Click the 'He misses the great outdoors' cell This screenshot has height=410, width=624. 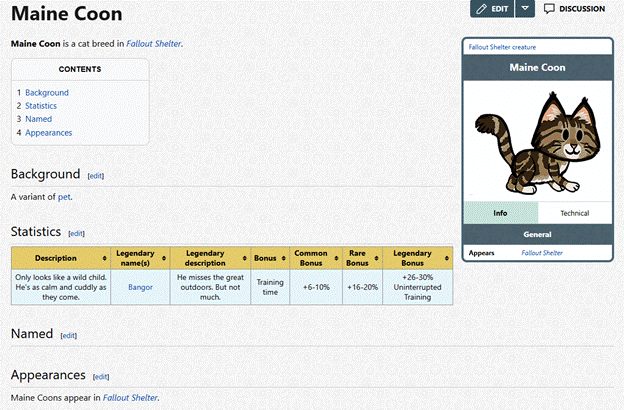(210, 287)
